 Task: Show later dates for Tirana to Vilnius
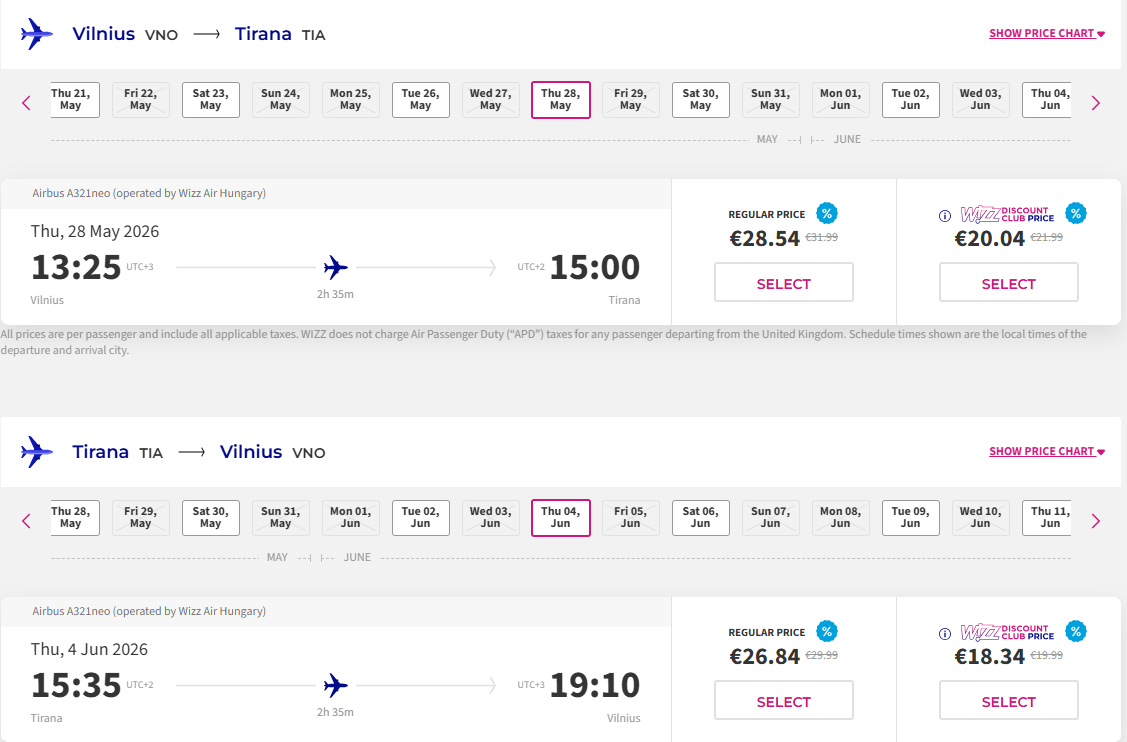point(1096,520)
